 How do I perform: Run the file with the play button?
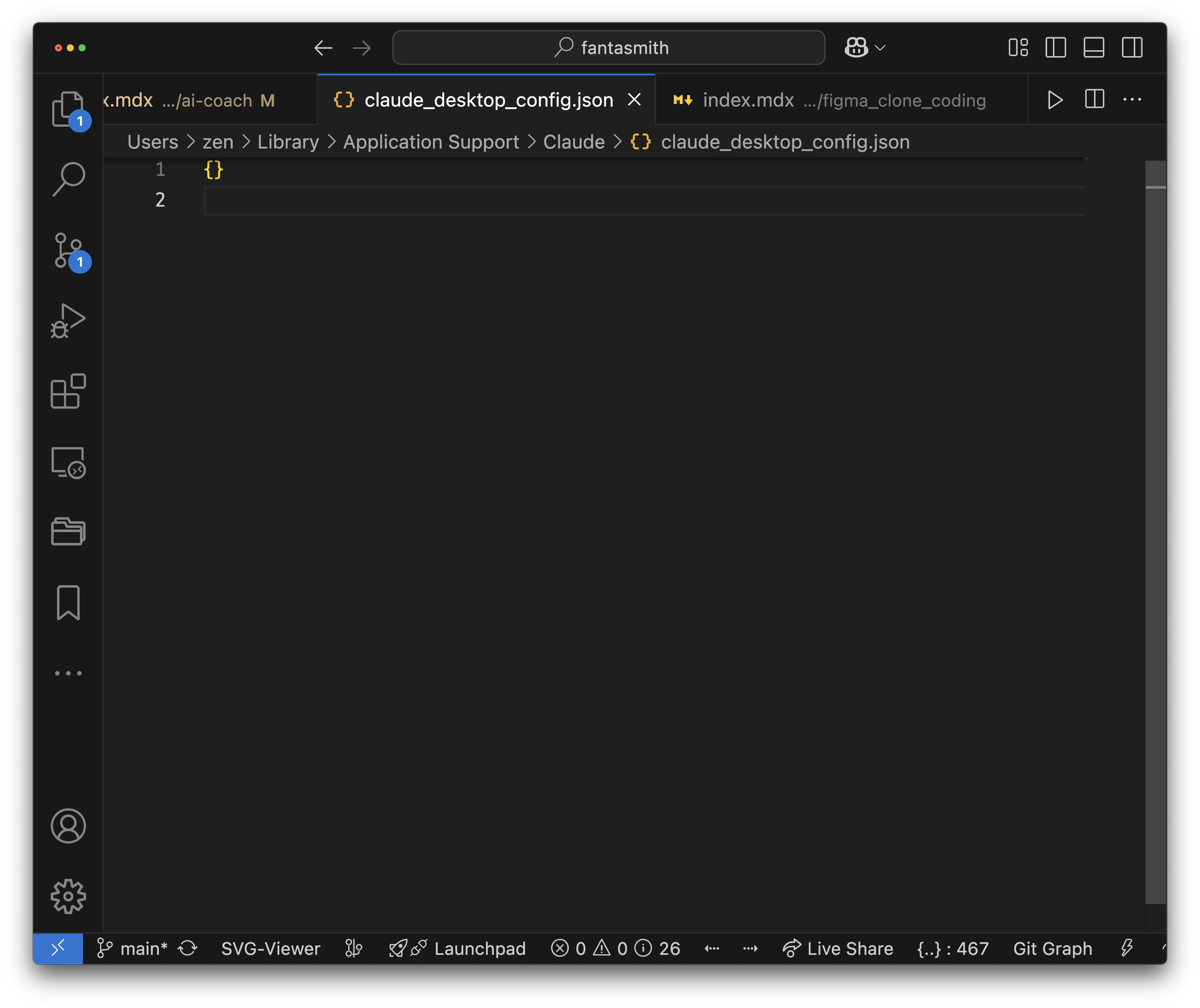coord(1055,100)
